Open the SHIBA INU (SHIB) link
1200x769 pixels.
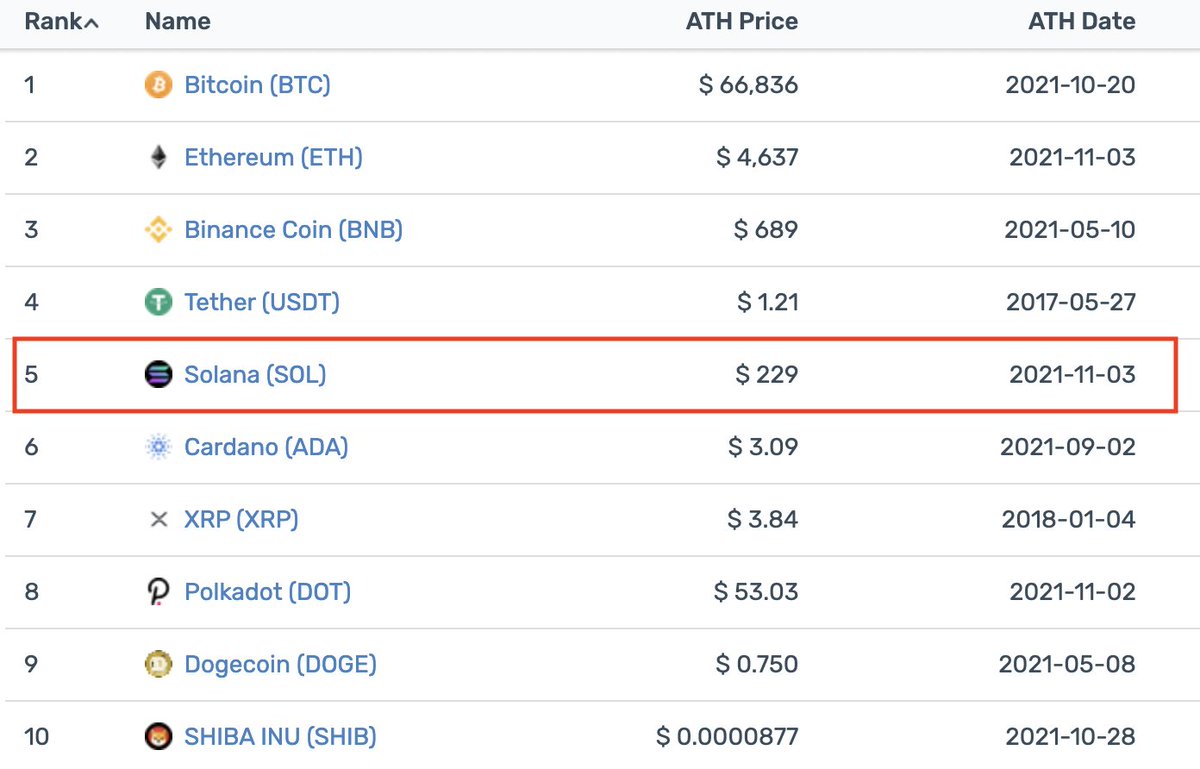coord(280,737)
